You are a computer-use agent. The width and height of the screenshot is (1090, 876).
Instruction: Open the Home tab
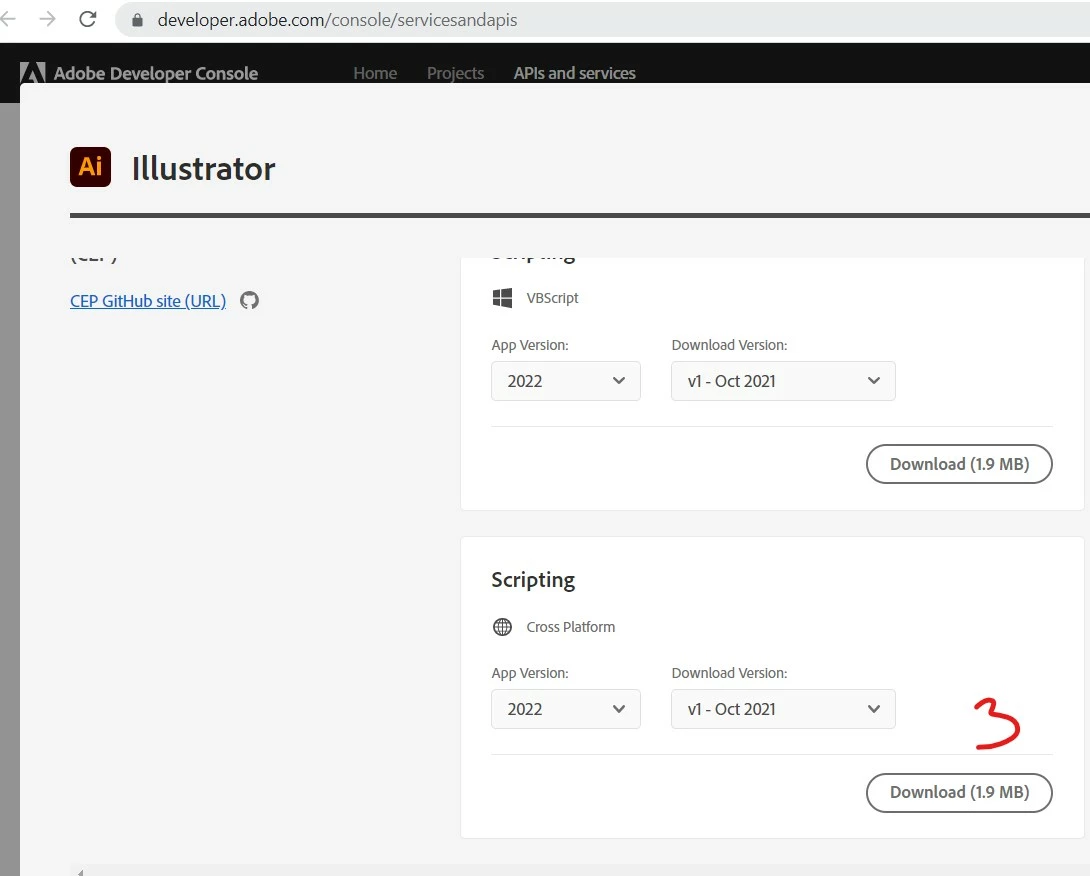375,73
